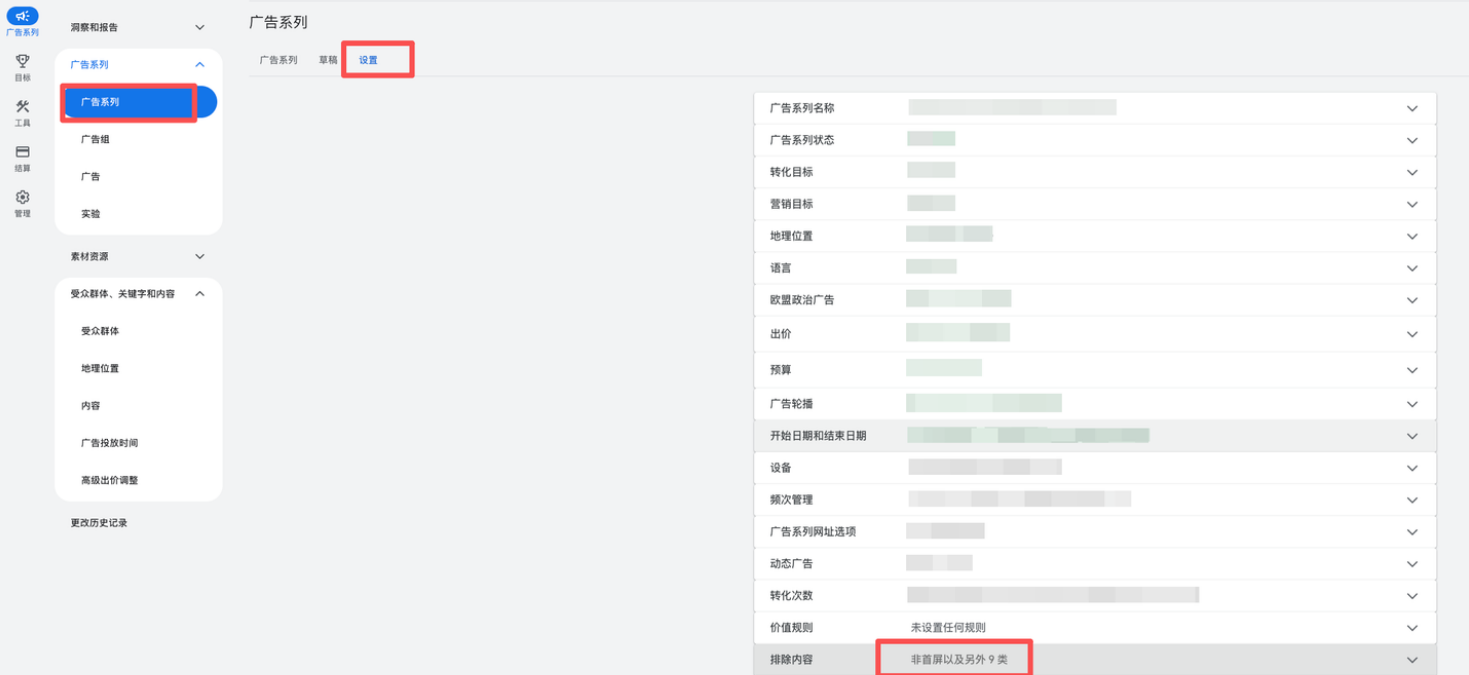Click the 预算 row label
This screenshot has height=675, width=1469.
780,370
